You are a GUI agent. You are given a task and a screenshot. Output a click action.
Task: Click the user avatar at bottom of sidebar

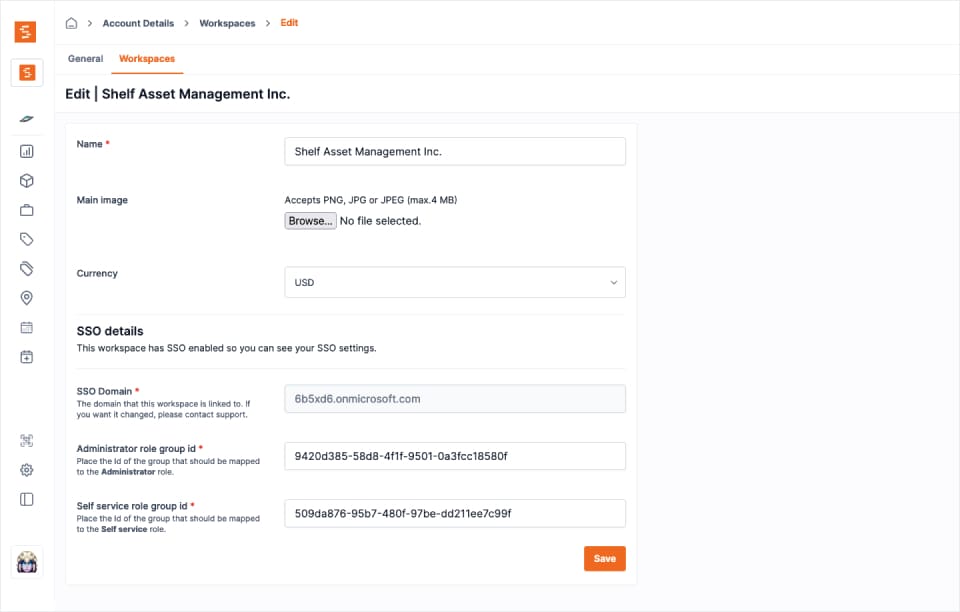point(27,561)
